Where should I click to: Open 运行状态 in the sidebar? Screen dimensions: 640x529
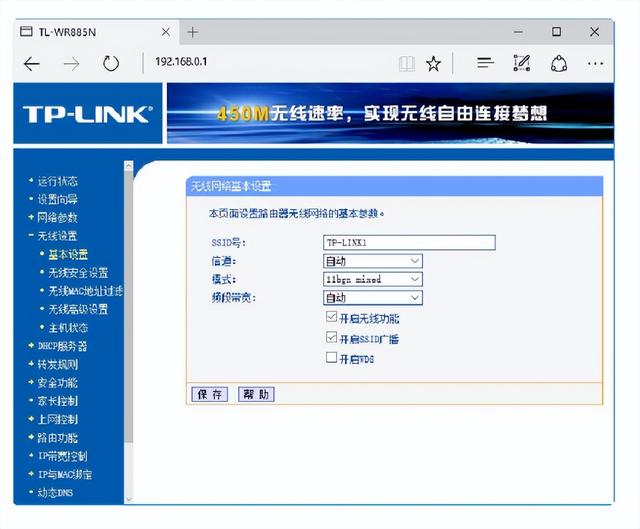[x=57, y=181]
